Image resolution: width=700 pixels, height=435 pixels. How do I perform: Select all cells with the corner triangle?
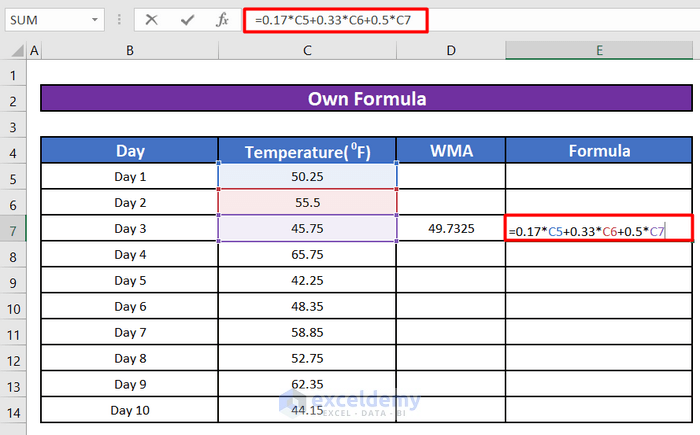tap(17, 50)
